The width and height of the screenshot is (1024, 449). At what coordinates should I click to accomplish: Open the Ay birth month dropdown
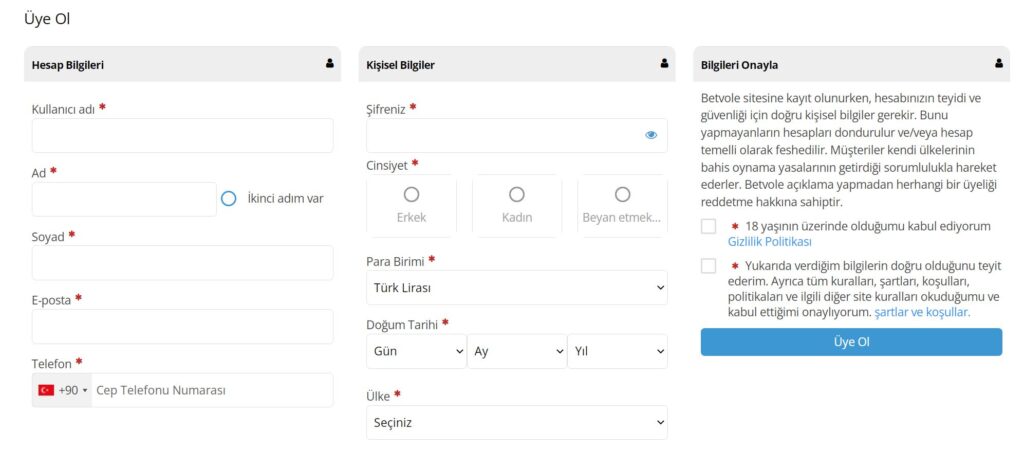pos(517,351)
